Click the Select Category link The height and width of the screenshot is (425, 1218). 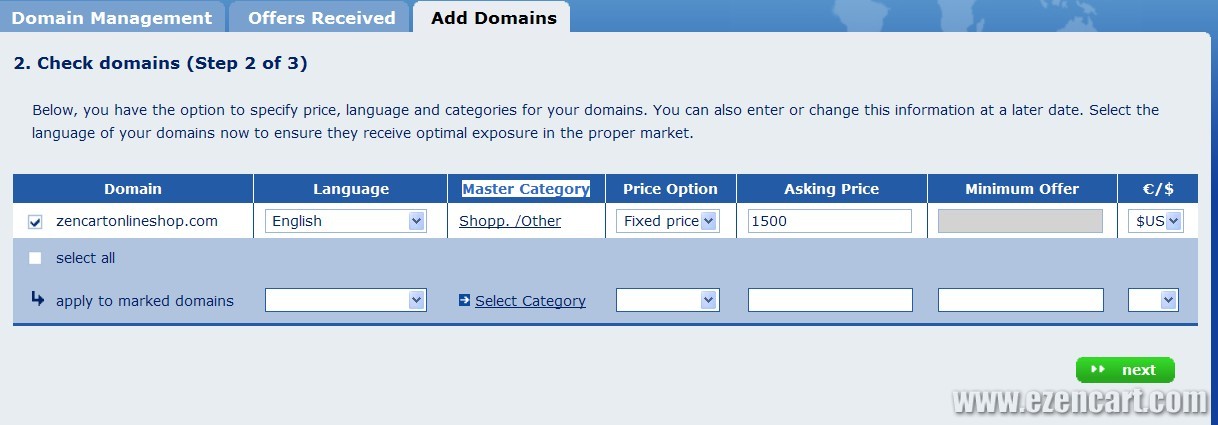(x=530, y=301)
